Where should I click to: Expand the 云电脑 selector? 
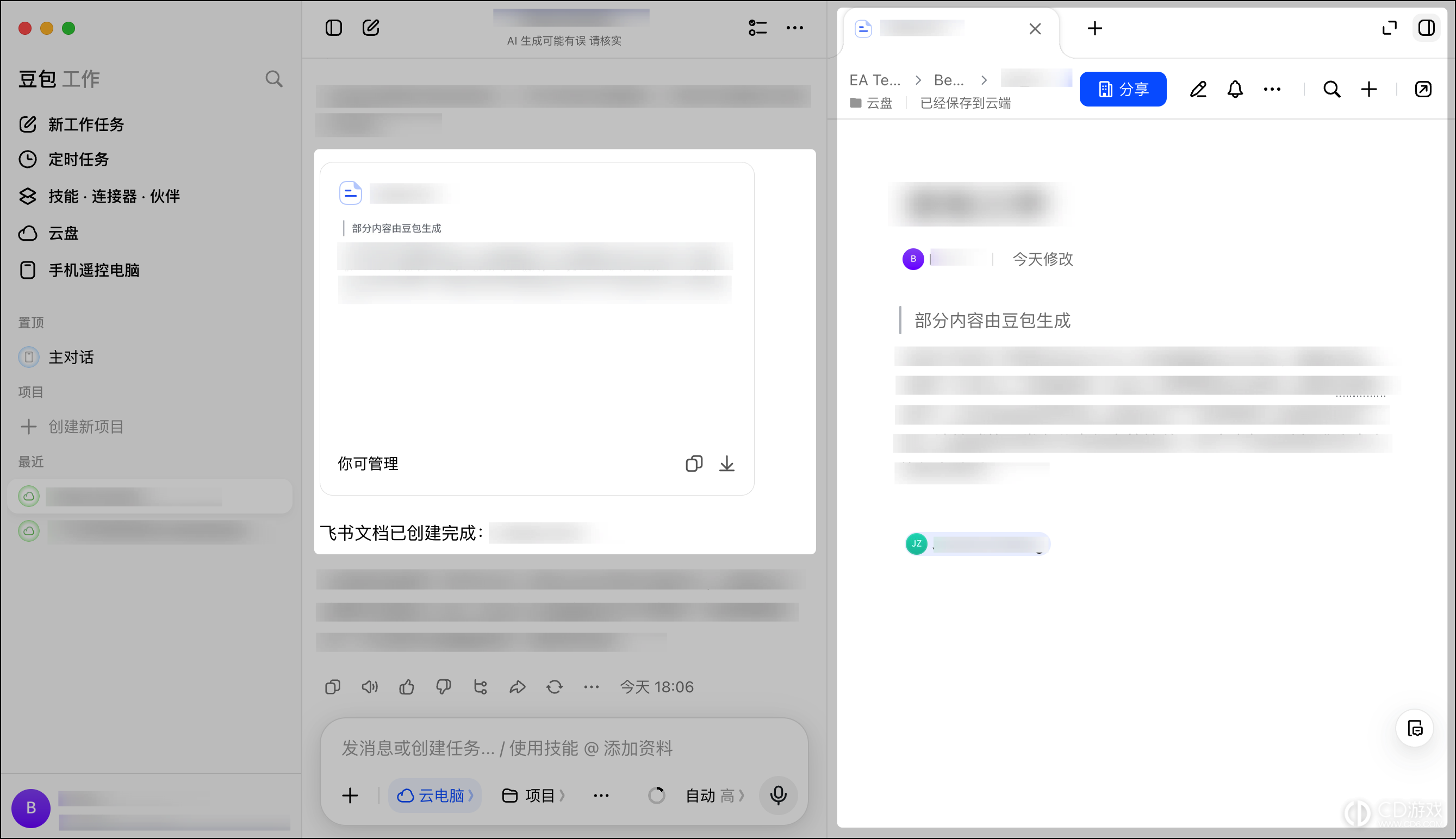(x=435, y=796)
